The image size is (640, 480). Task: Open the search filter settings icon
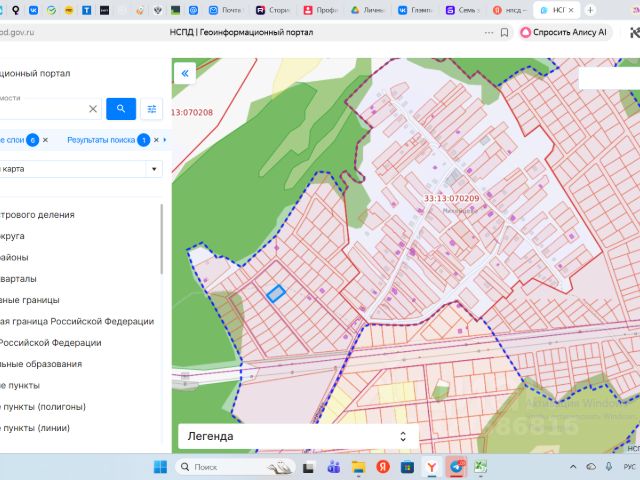152,108
